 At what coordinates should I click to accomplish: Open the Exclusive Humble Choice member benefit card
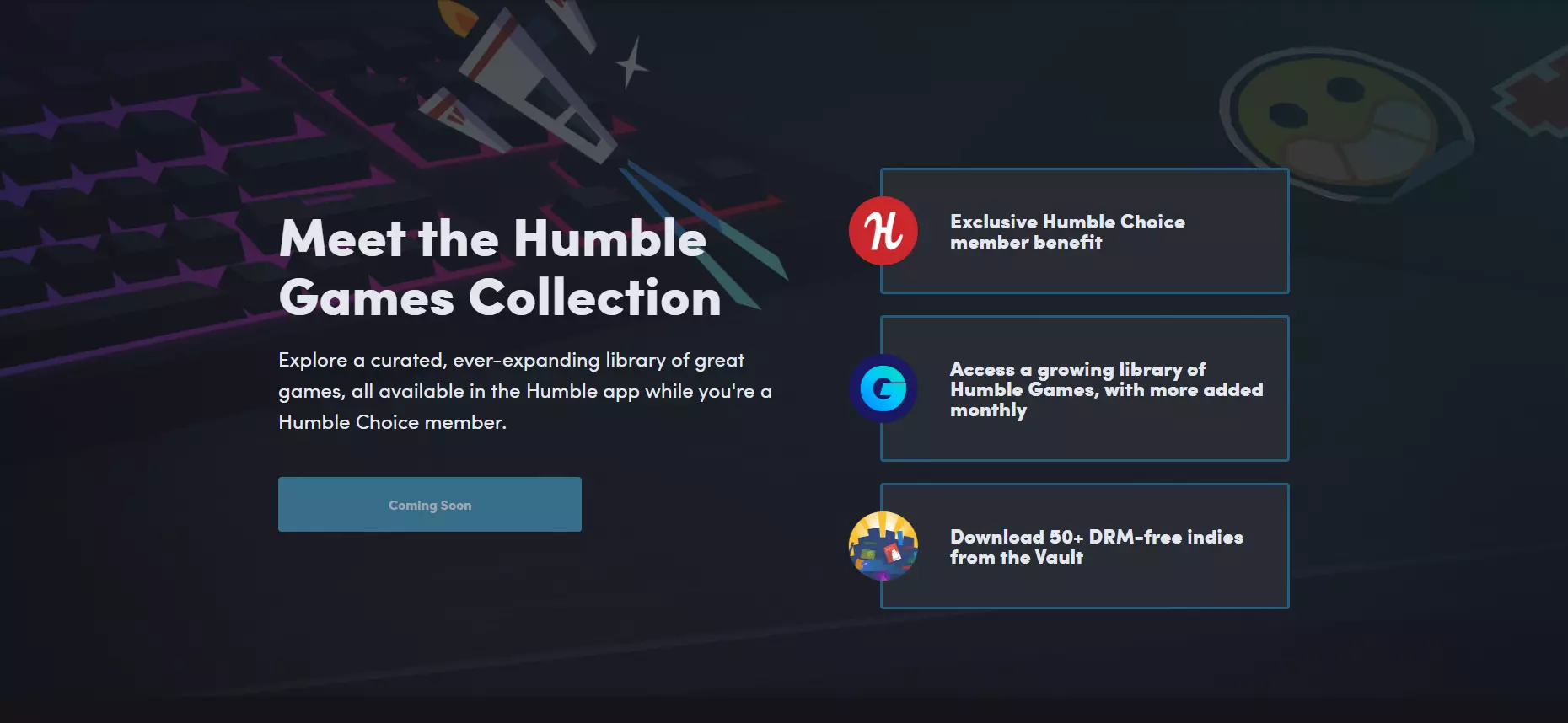coord(1085,231)
